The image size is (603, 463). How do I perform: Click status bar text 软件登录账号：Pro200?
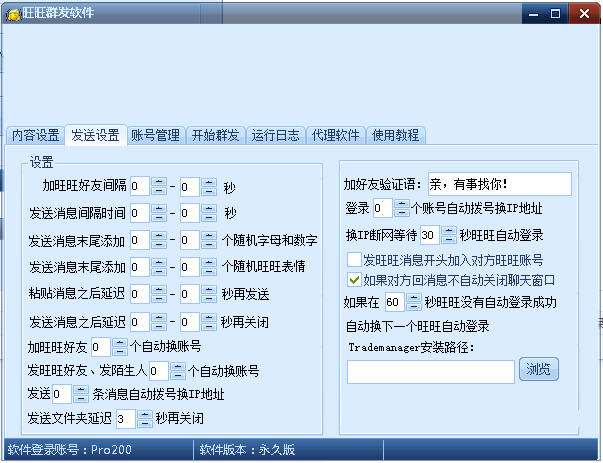click(x=70, y=450)
